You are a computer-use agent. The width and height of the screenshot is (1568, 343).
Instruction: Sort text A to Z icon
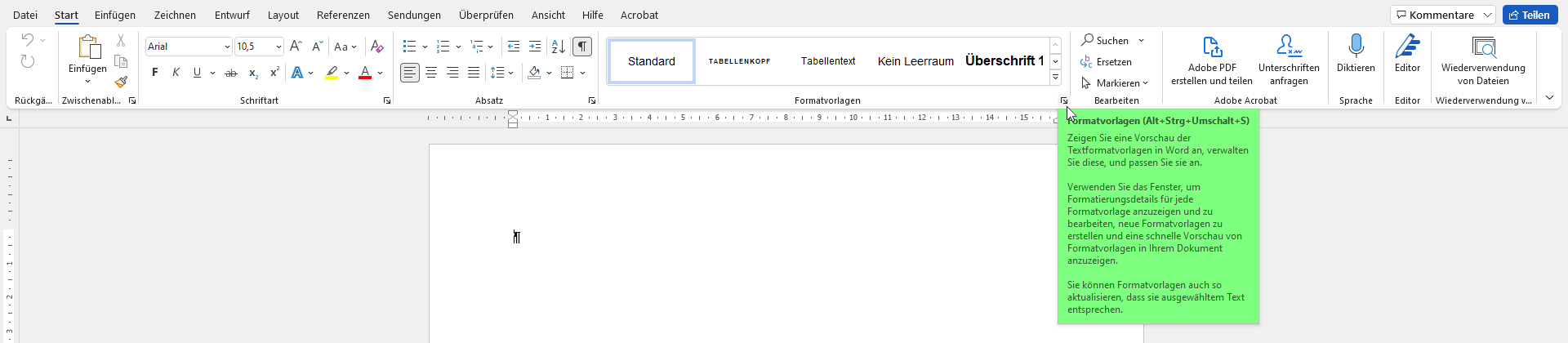coord(559,47)
